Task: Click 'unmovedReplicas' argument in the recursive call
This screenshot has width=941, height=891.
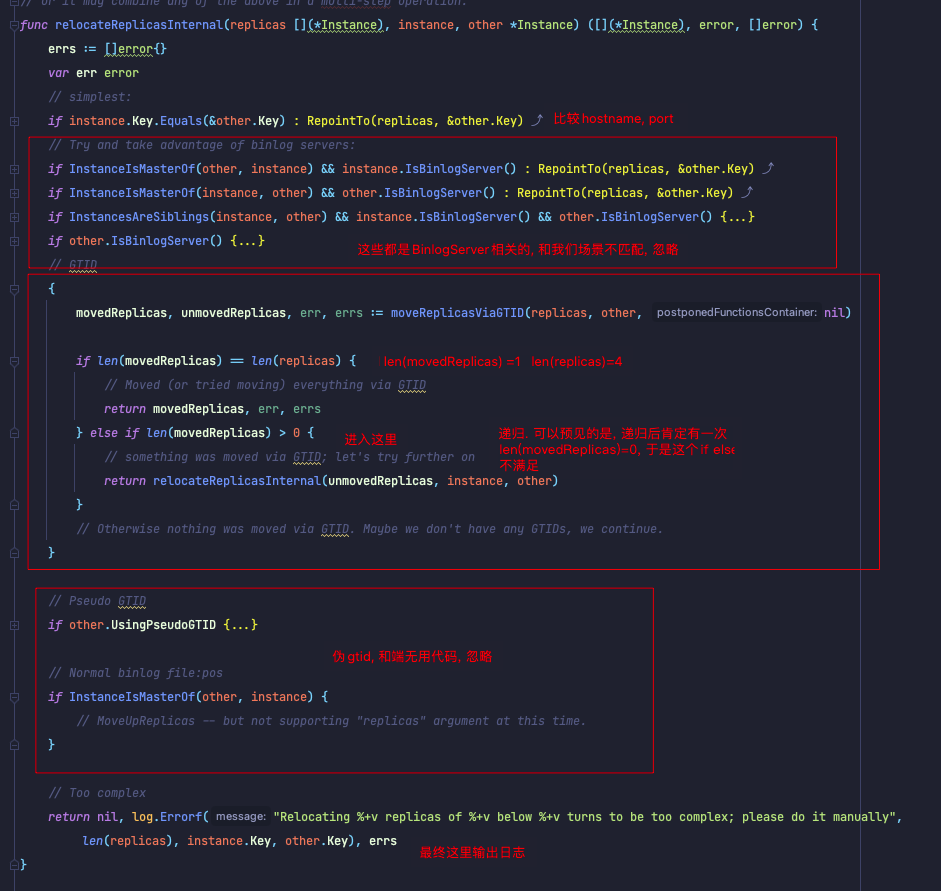Action: click(x=380, y=481)
